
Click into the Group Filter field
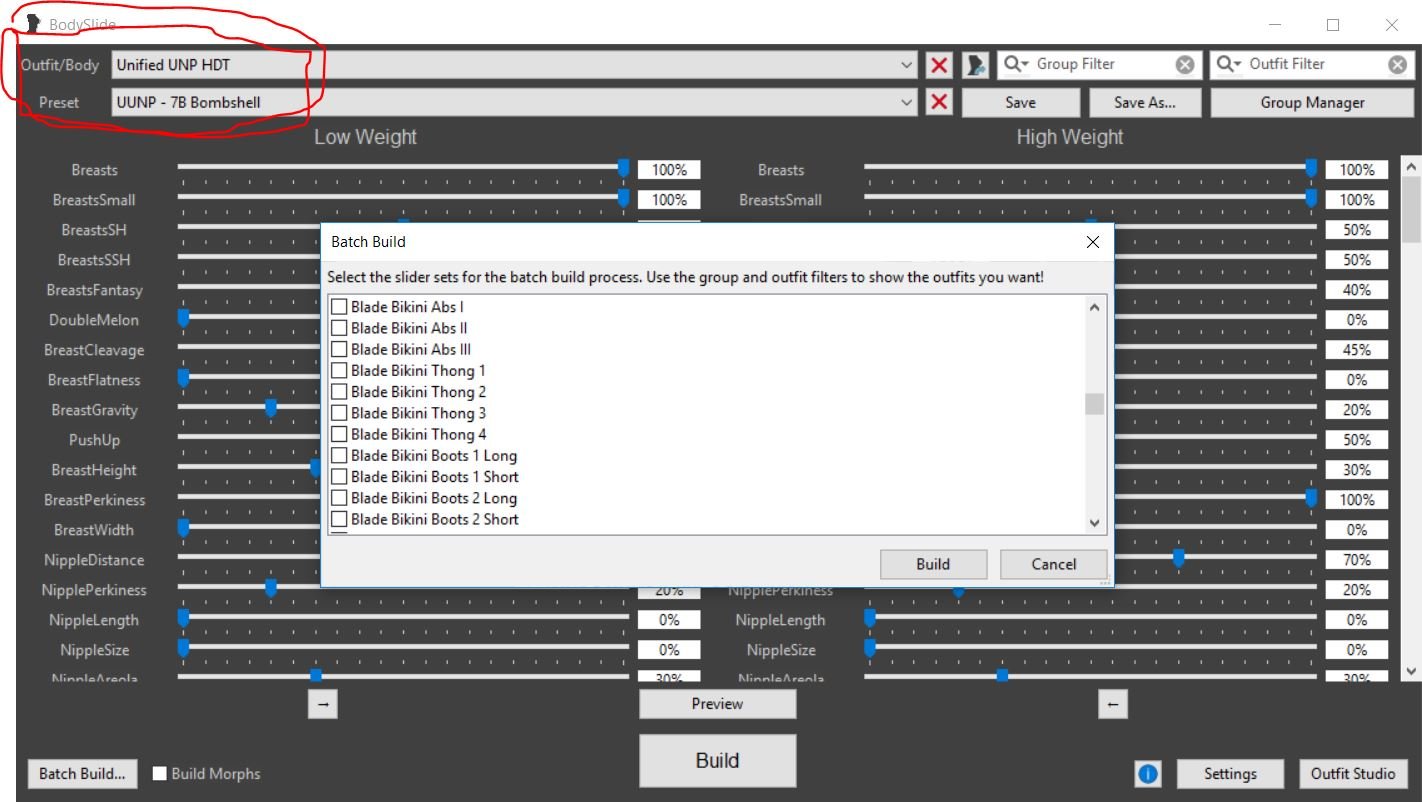[1102, 64]
